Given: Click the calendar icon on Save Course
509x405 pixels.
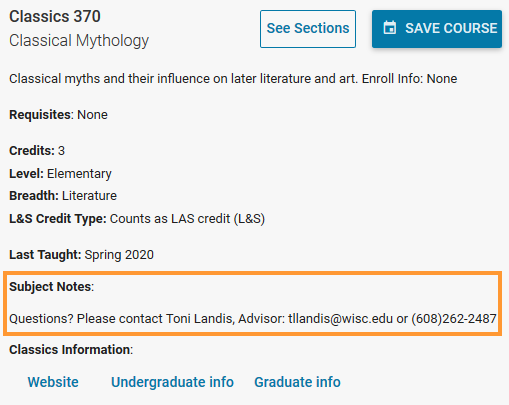Looking at the screenshot, I should (390, 28).
